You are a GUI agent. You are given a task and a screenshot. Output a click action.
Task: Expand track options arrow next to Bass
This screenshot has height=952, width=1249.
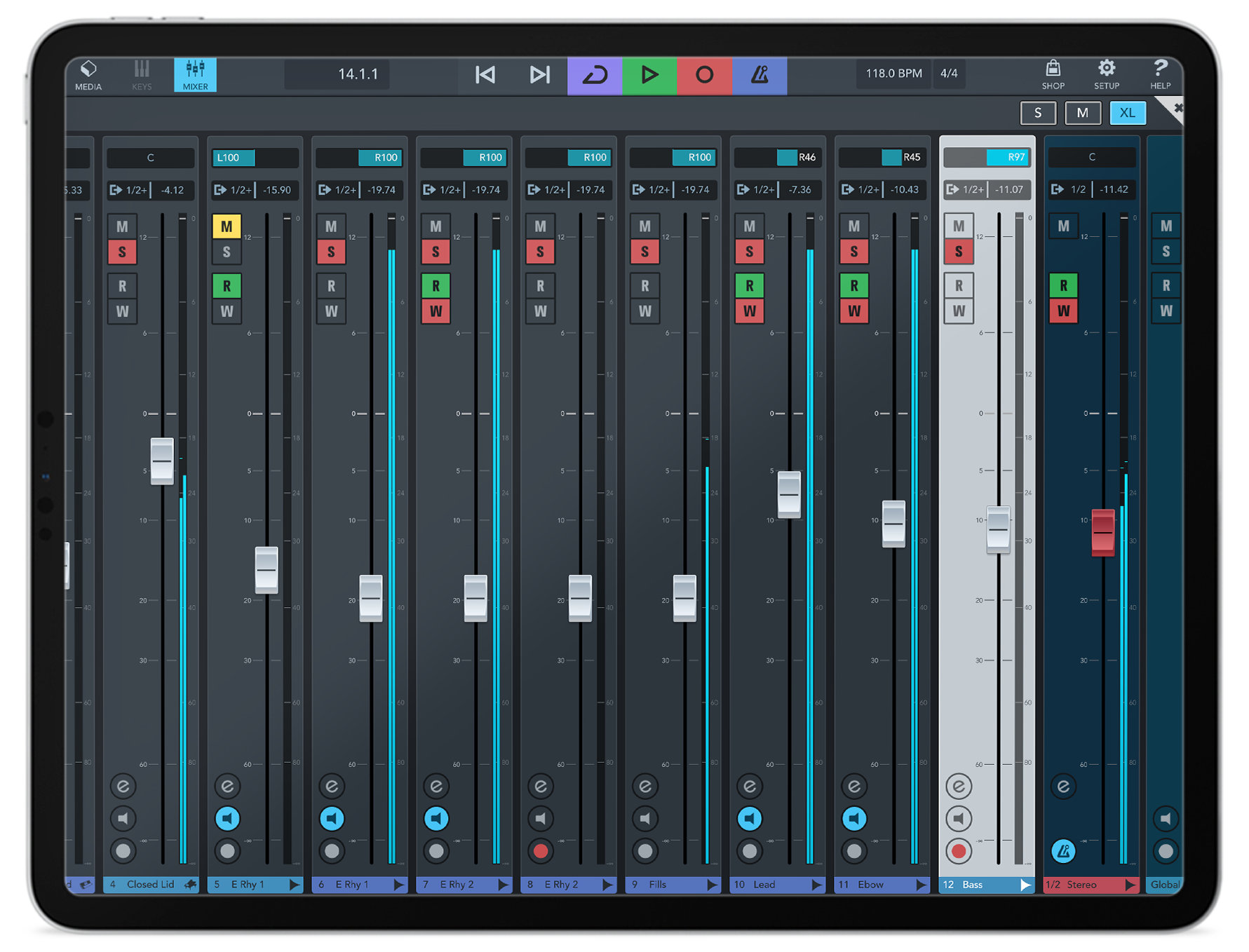tap(1025, 885)
